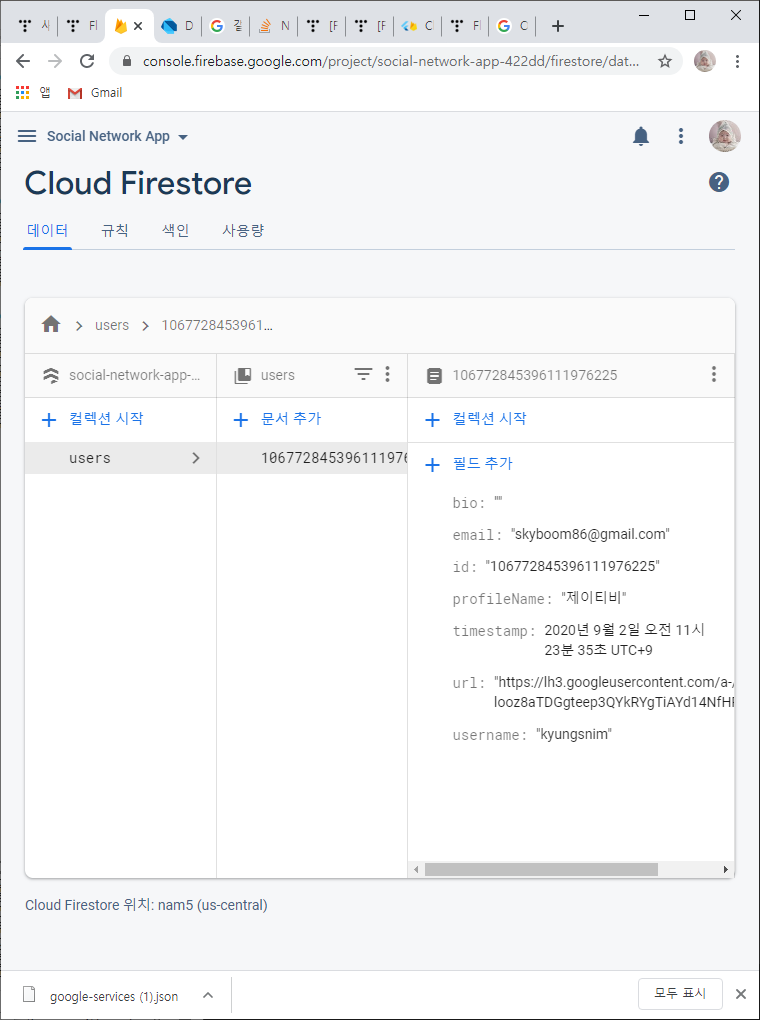
Task: Click 컬렉션 시작 in the root column
Action: click(92, 419)
